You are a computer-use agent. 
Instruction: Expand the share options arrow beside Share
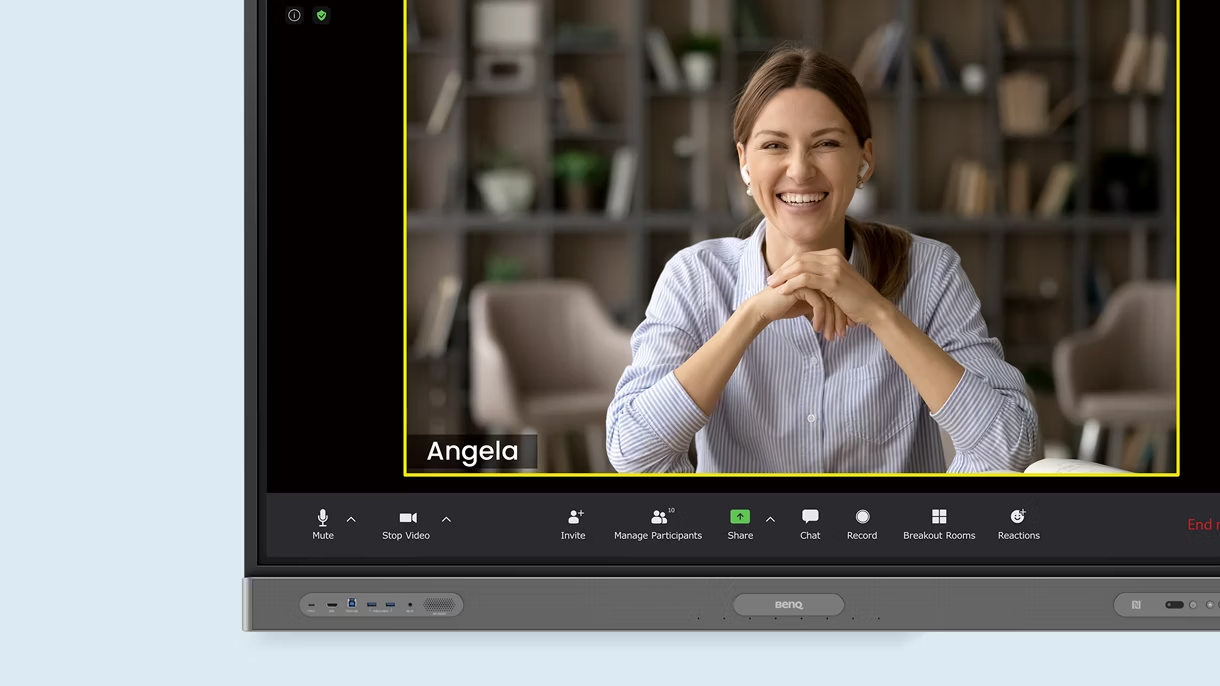tap(770, 520)
